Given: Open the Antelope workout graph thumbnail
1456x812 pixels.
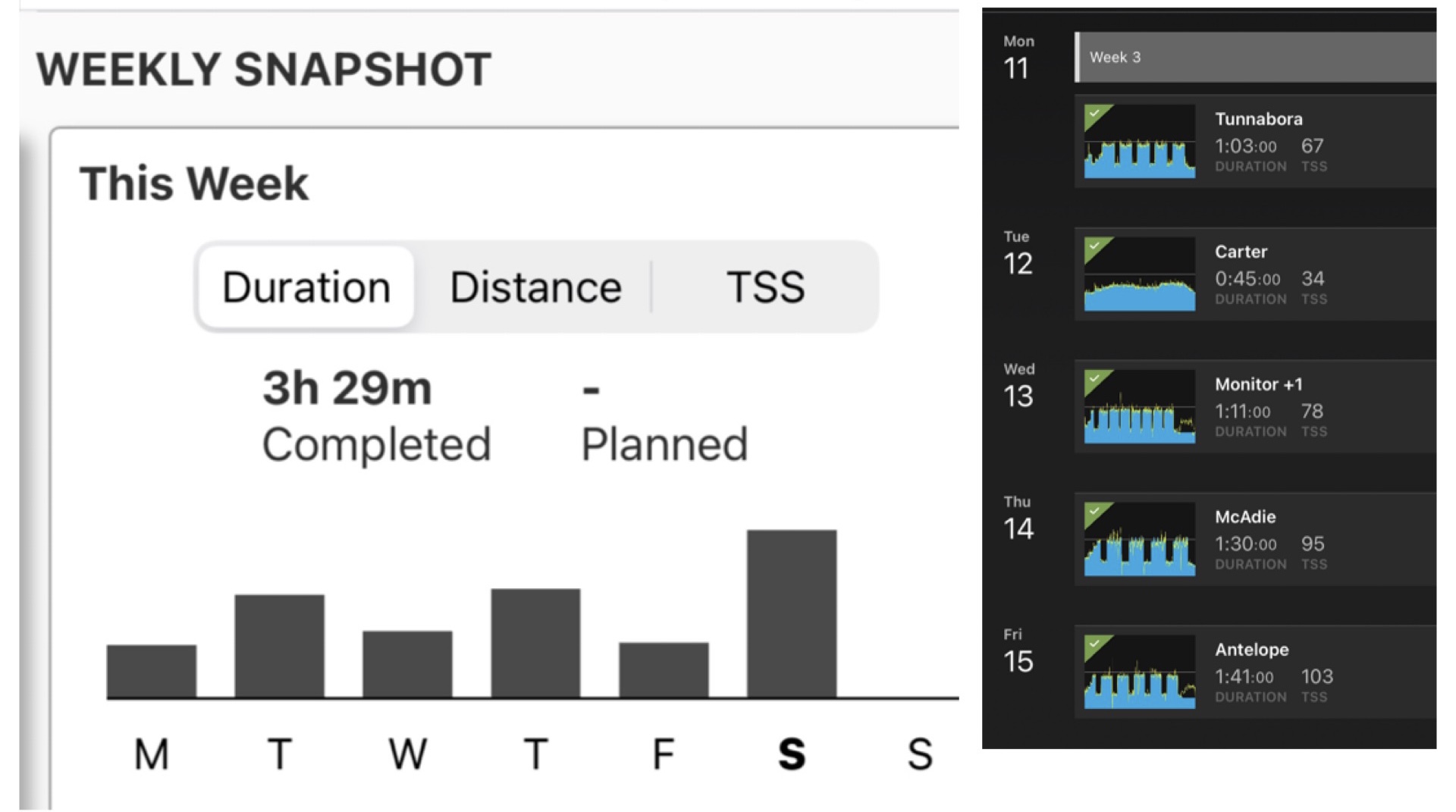Looking at the screenshot, I should click(x=1140, y=672).
